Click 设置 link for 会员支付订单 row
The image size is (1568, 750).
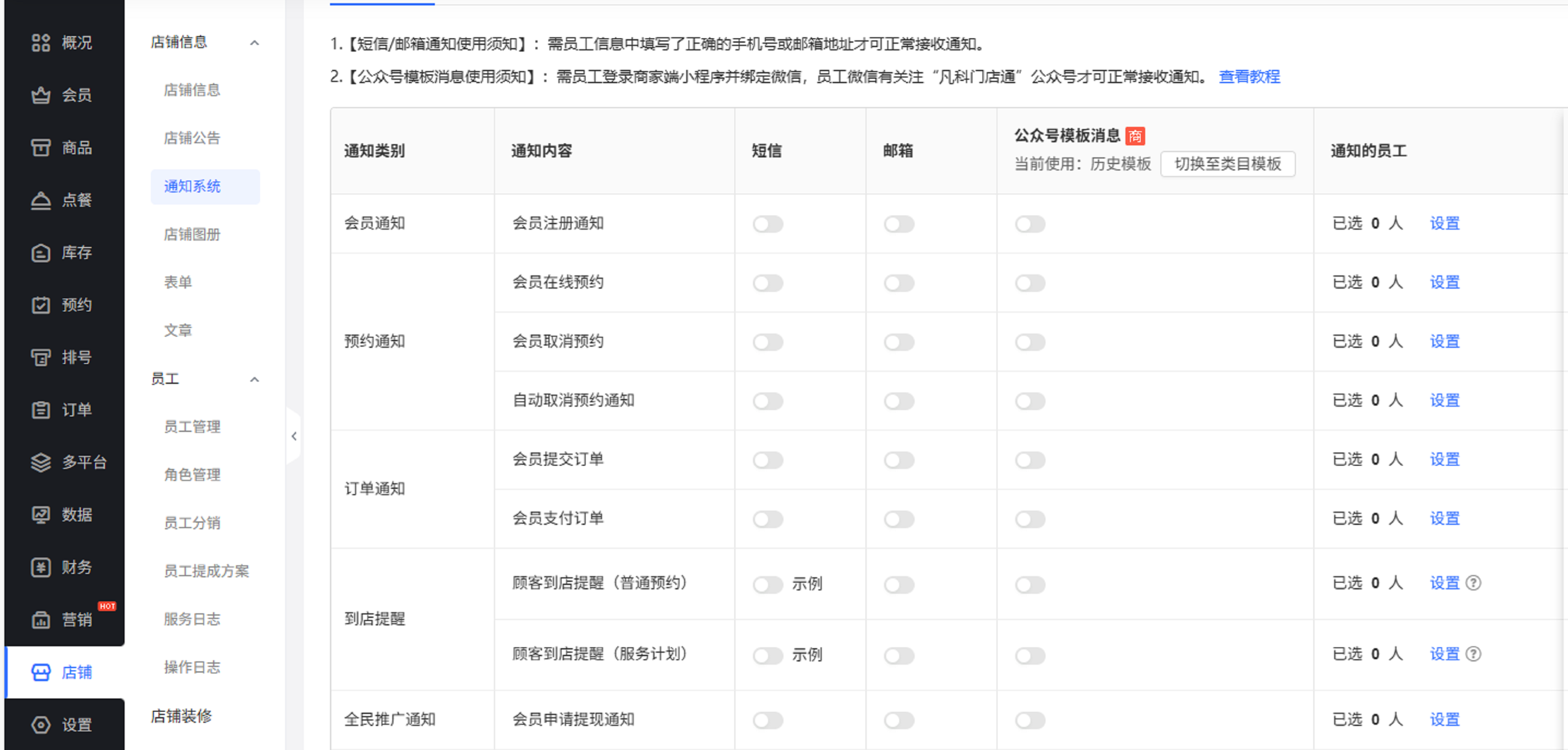pyautogui.click(x=1444, y=519)
